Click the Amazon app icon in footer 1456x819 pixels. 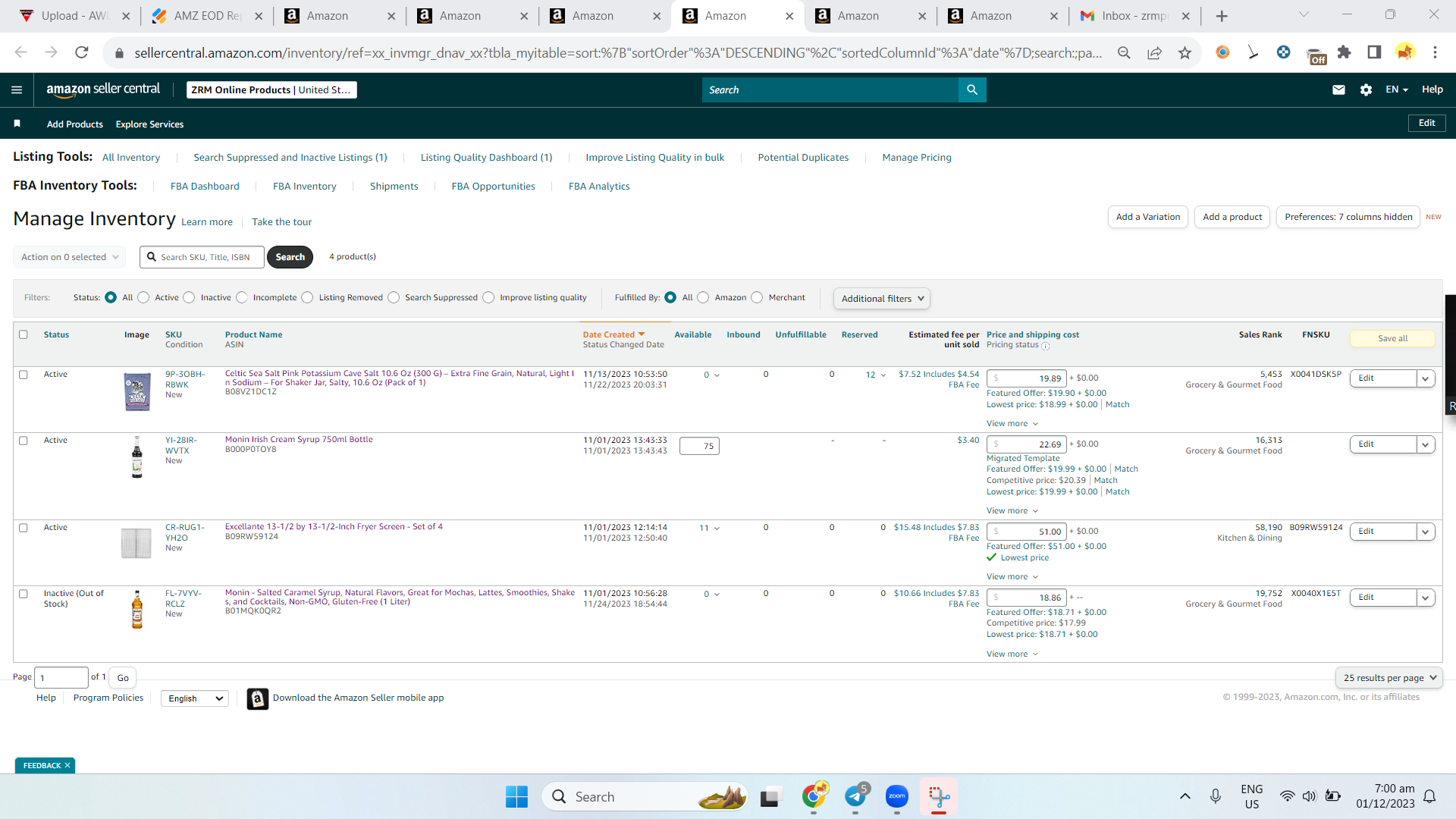click(x=258, y=698)
